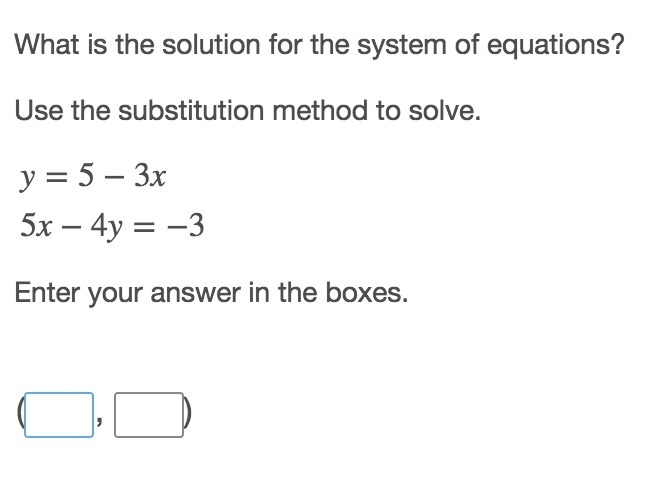Click the 'Use the substitution method' instruction
Viewport: 650px width, 478px height.
coord(248,111)
